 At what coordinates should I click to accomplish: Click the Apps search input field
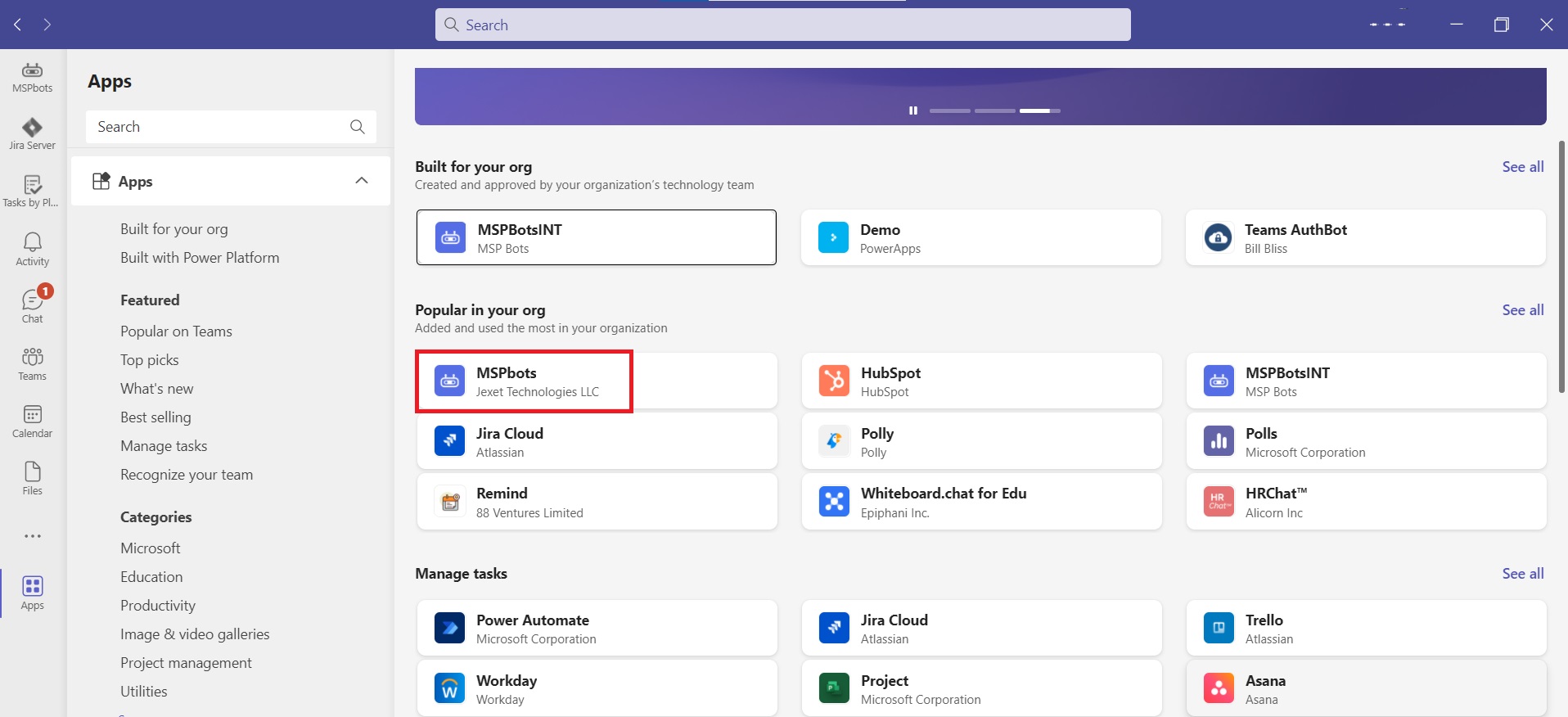coord(219,127)
